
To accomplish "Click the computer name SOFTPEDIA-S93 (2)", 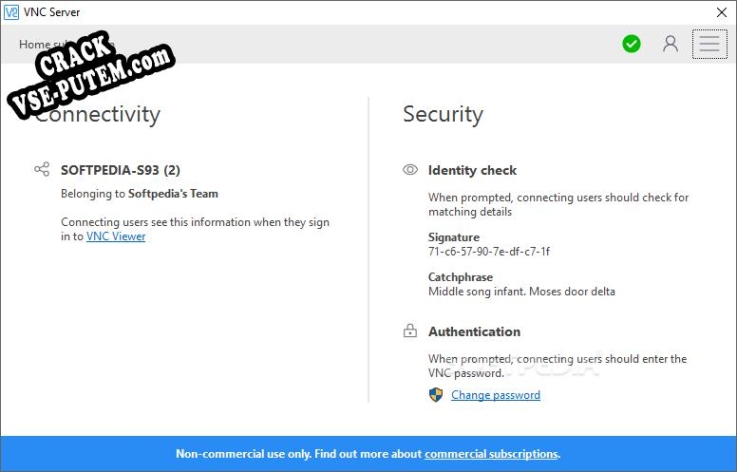I will click(x=121, y=170).
